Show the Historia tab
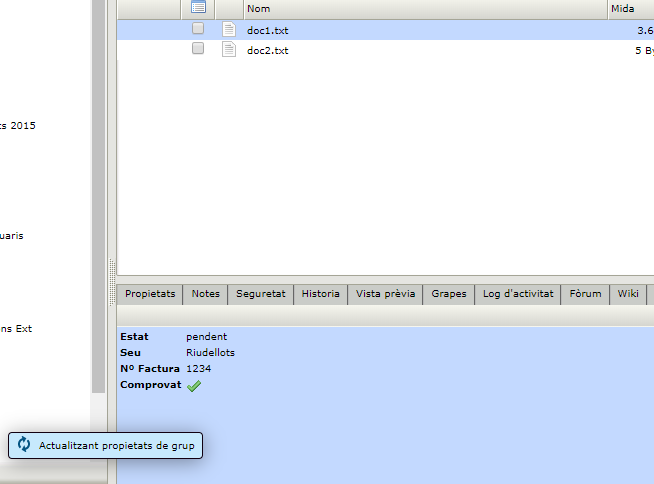 click(x=321, y=294)
